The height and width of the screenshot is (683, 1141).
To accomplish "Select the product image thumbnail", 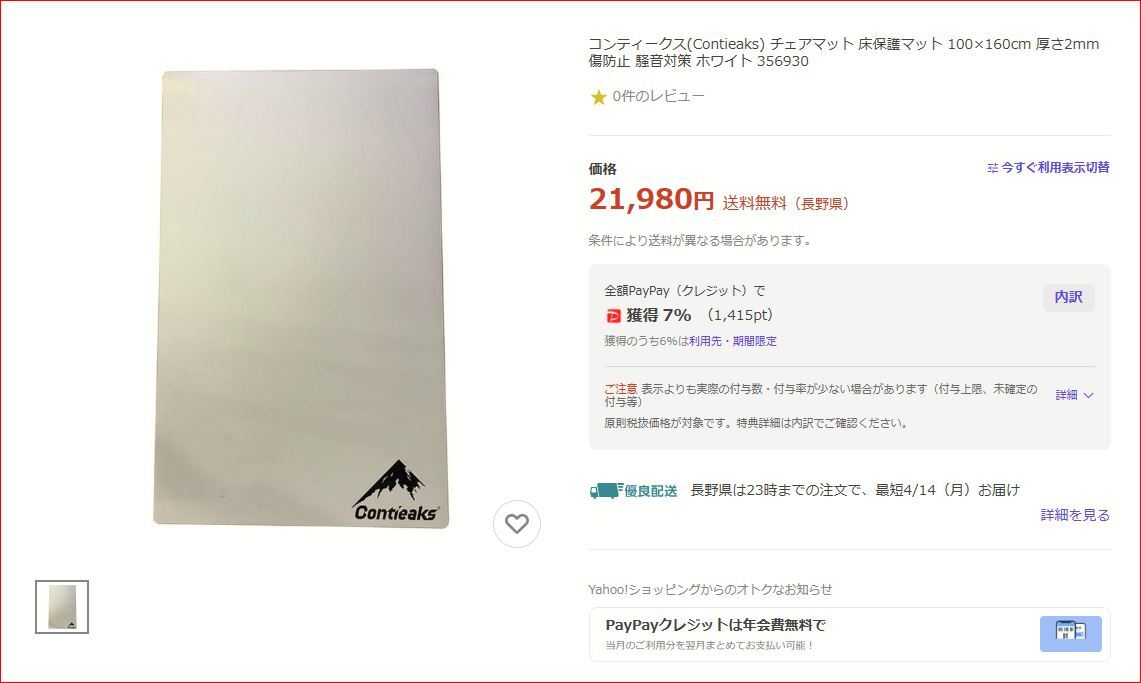I will pos(62,607).
